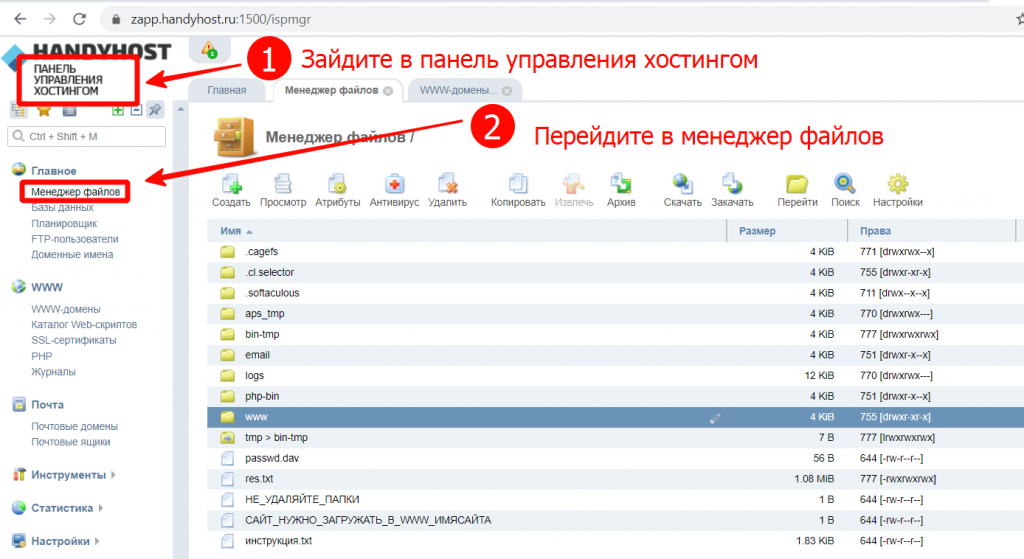Expand the Статистика sidebar section
The height and width of the screenshot is (559, 1024).
(x=62, y=508)
